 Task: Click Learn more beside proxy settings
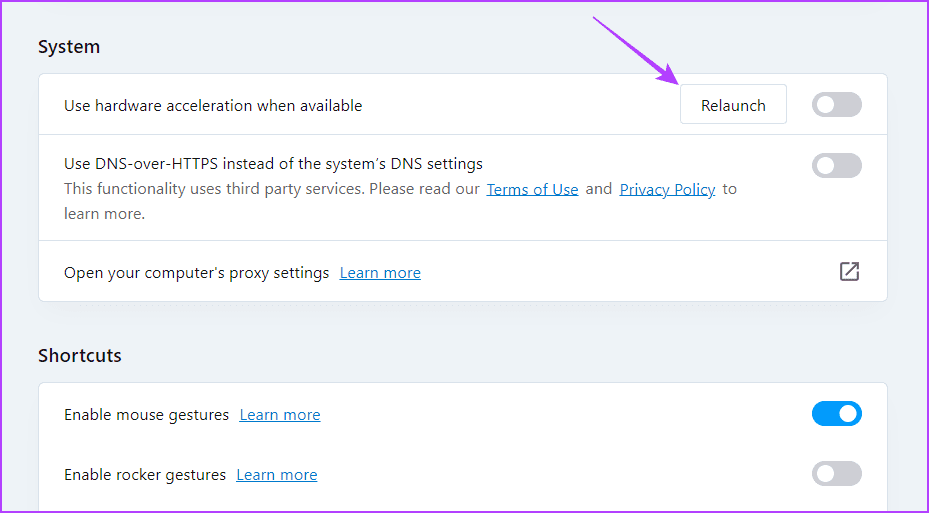tap(380, 272)
